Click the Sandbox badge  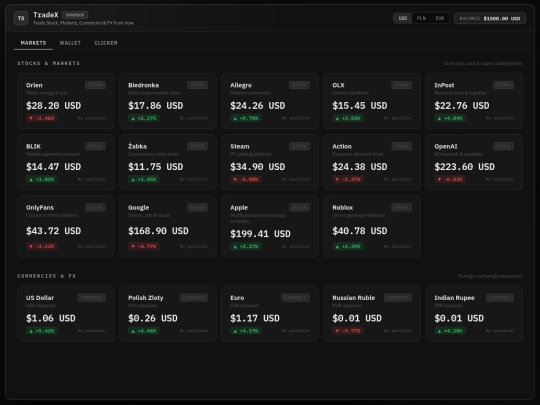(75, 15)
